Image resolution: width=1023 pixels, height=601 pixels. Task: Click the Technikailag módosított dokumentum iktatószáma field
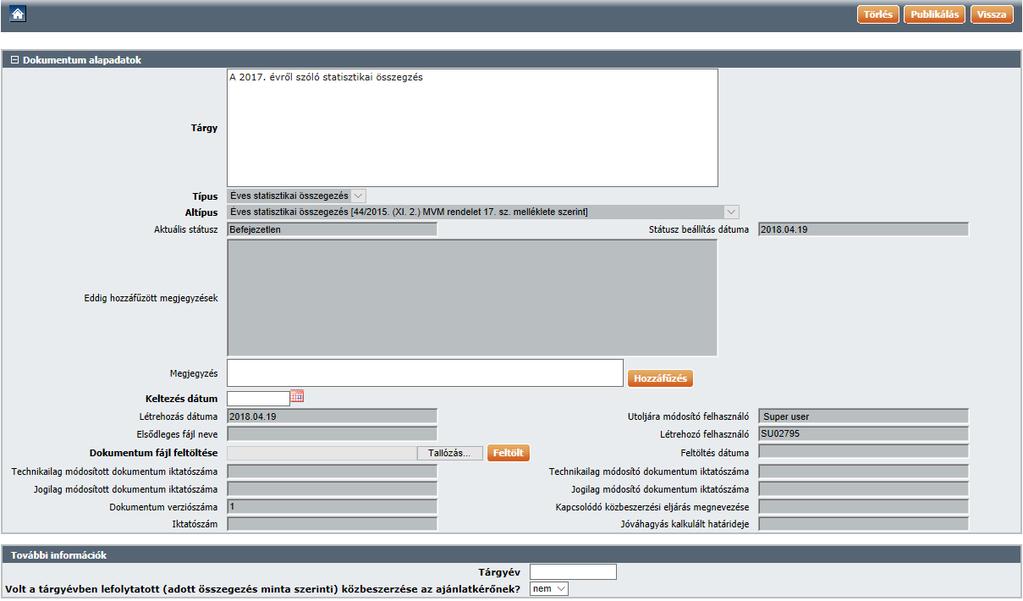click(x=332, y=471)
